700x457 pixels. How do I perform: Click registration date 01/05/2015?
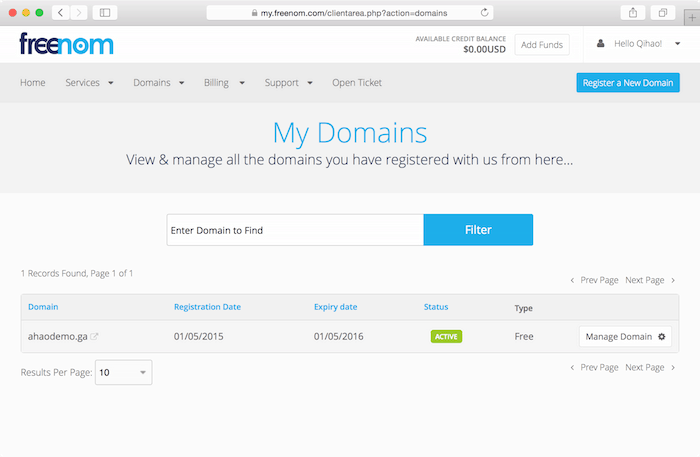pyautogui.click(x=199, y=337)
